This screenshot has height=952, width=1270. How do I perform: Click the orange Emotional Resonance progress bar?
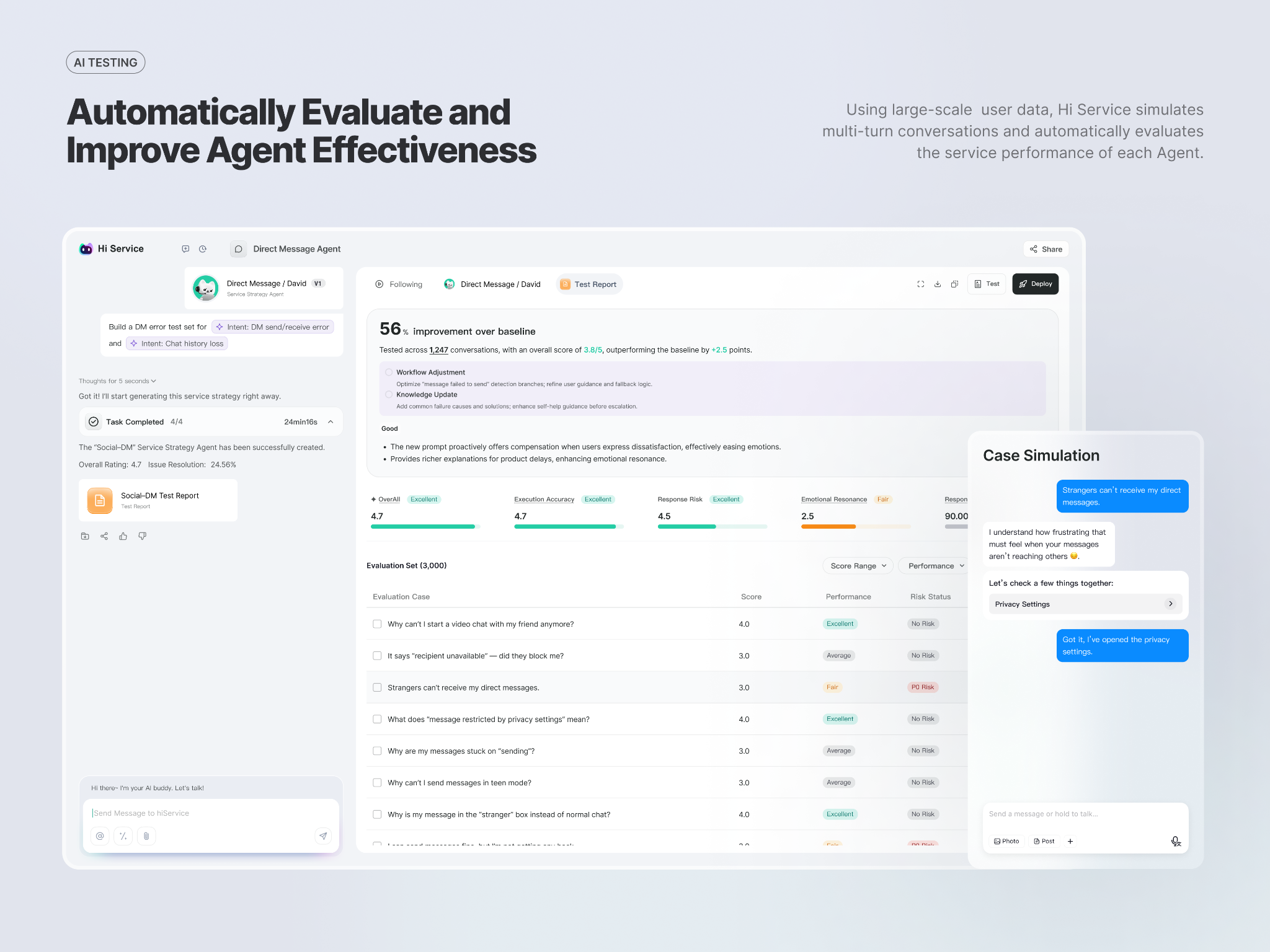click(828, 526)
